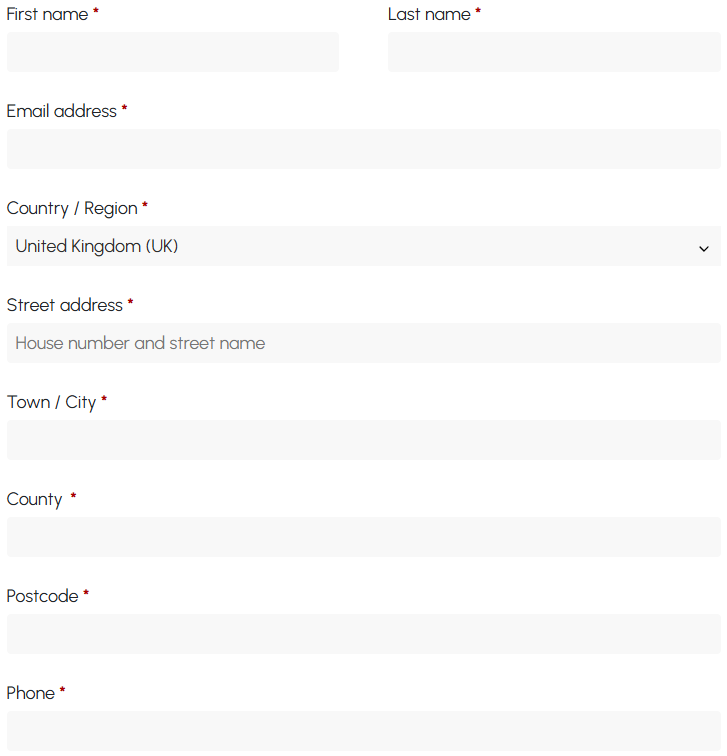Click the Street address label text
727x756 pixels.
pyautogui.click(x=64, y=305)
